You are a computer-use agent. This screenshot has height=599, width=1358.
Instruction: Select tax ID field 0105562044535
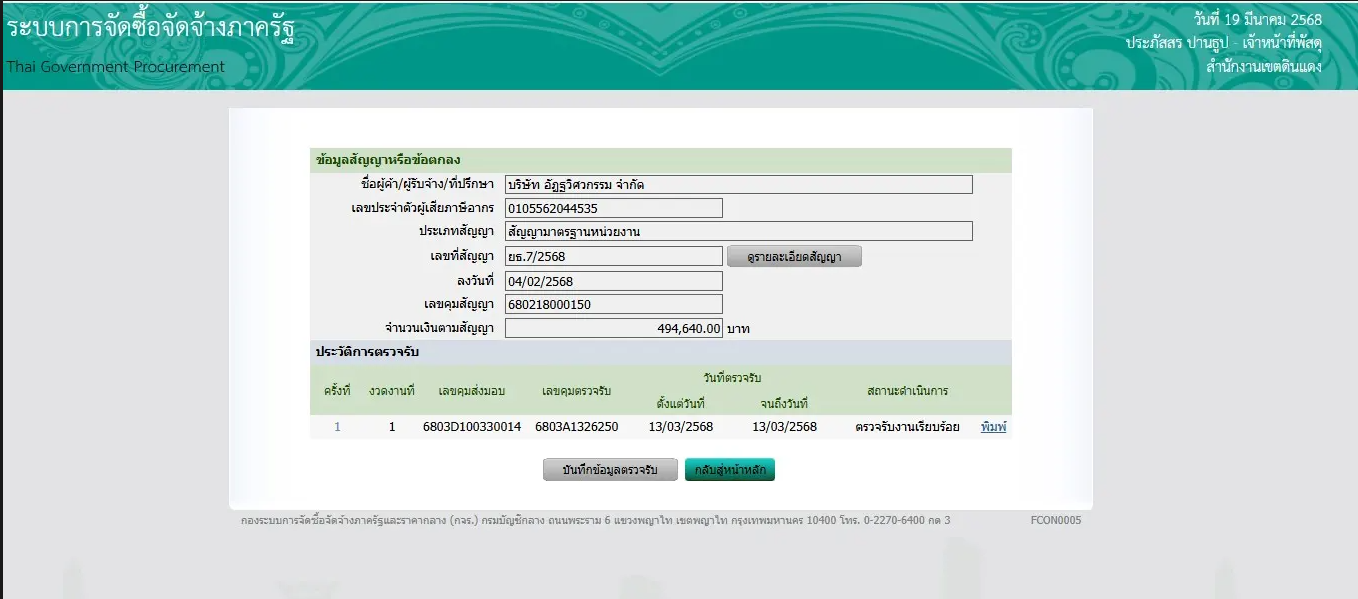pyautogui.click(x=614, y=209)
